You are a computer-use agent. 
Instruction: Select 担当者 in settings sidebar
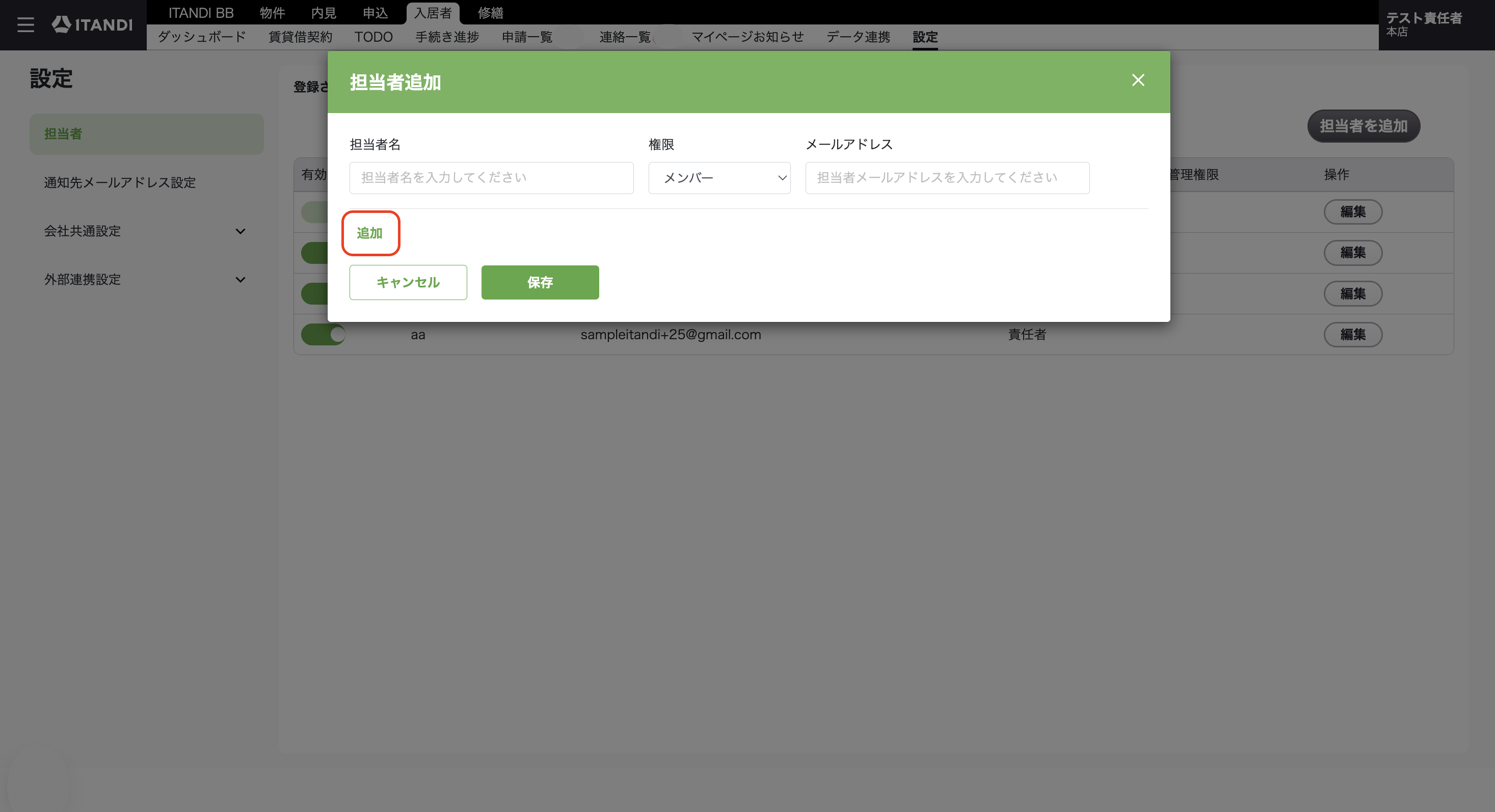tap(147, 134)
